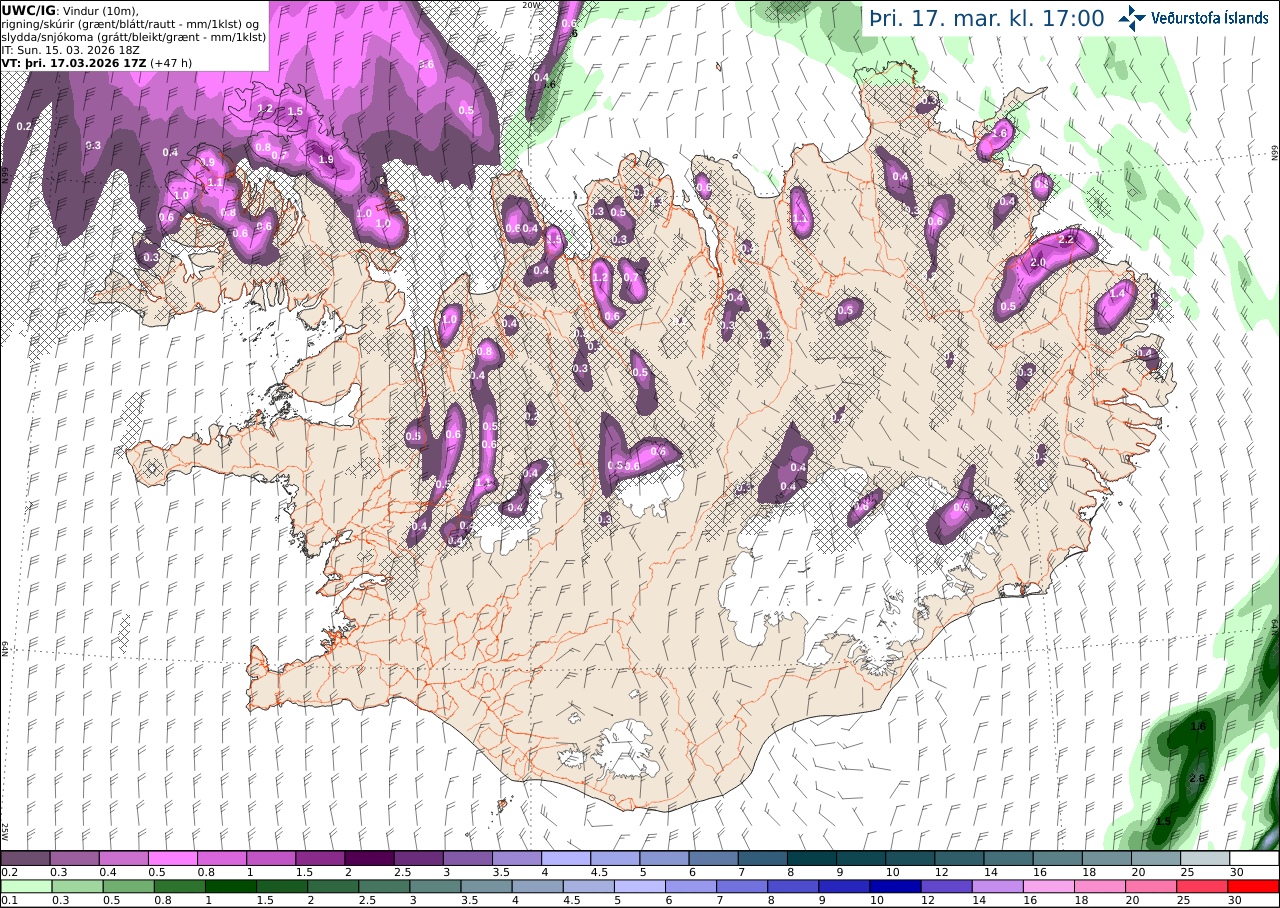Click the '20W' longitude label

pyautogui.click(x=532, y=5)
